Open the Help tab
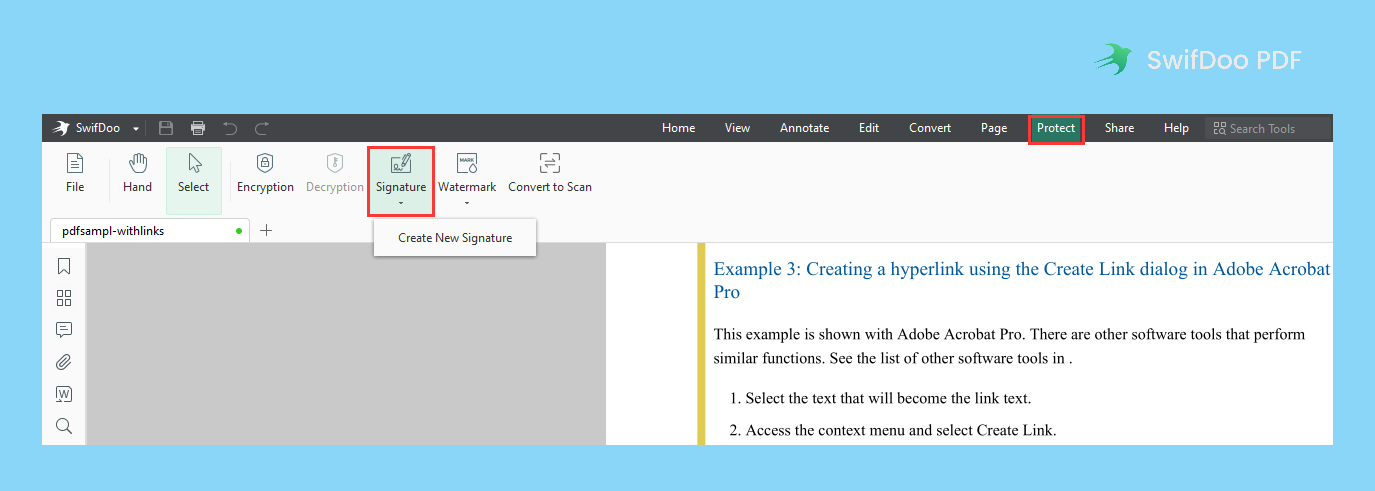 pyautogui.click(x=1176, y=128)
